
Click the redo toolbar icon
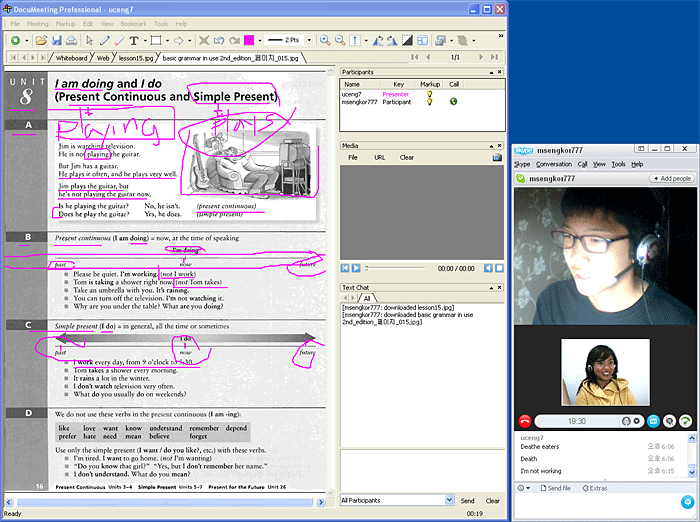point(234,41)
